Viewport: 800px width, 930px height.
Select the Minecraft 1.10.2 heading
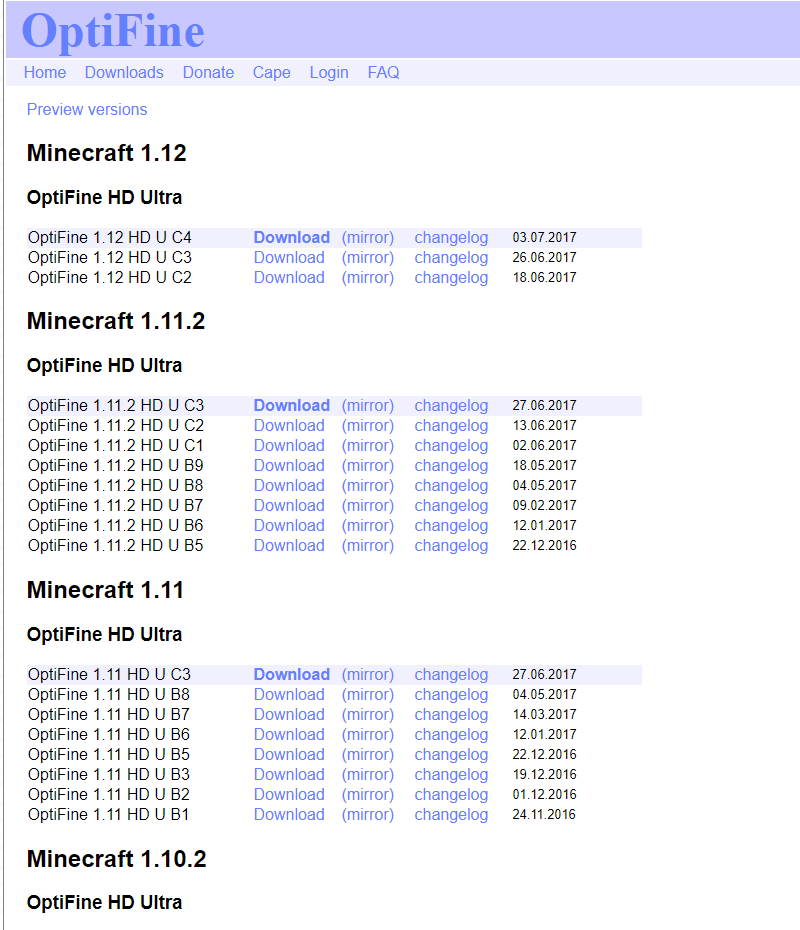[117, 859]
